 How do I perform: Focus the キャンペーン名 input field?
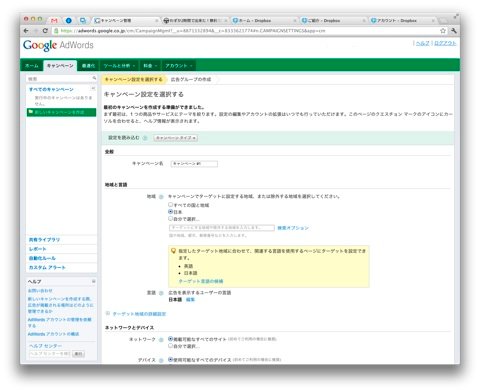194,164
